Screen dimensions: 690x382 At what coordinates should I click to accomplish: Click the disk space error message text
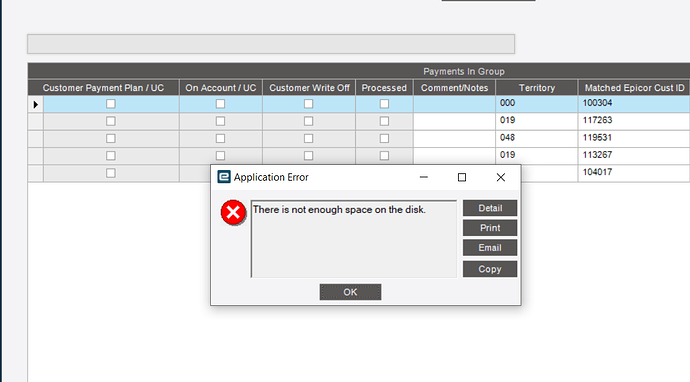pos(339,209)
